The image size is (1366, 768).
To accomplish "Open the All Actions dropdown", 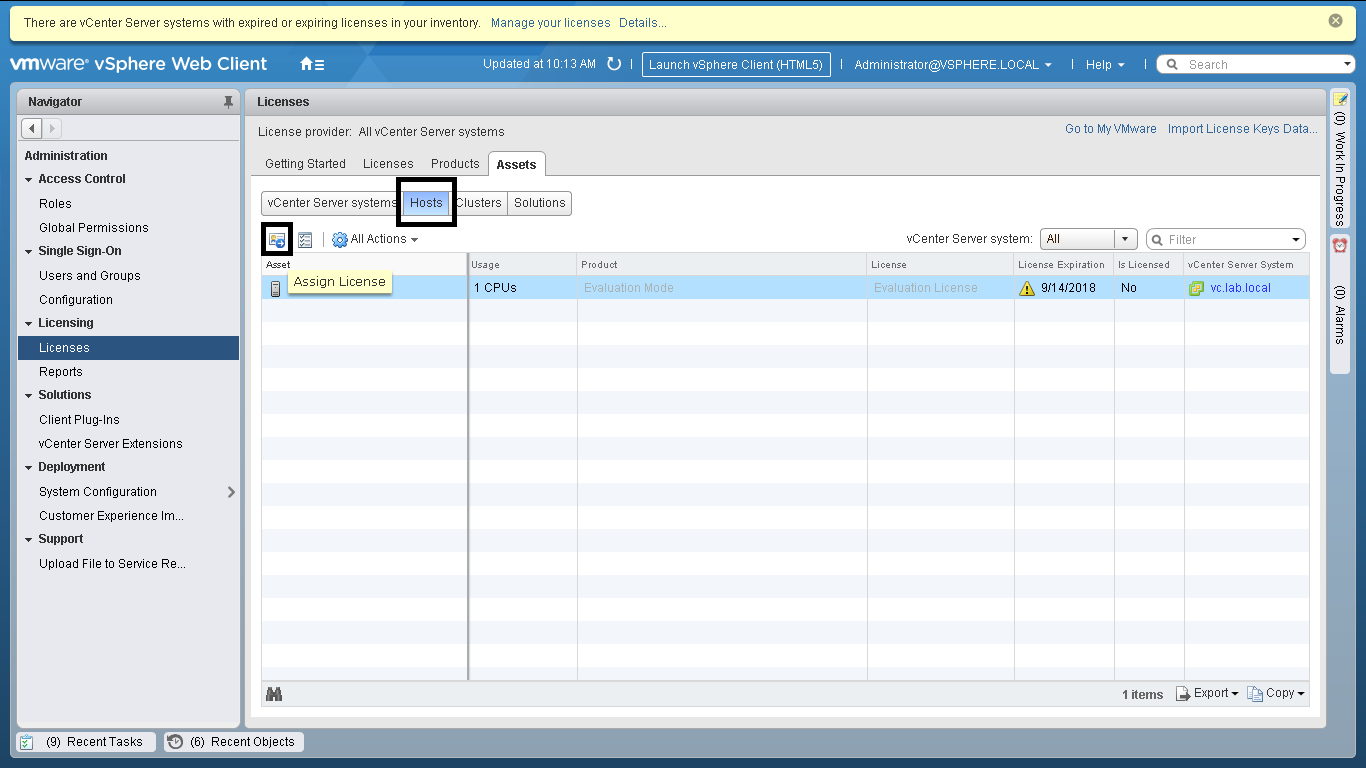I will [x=375, y=239].
